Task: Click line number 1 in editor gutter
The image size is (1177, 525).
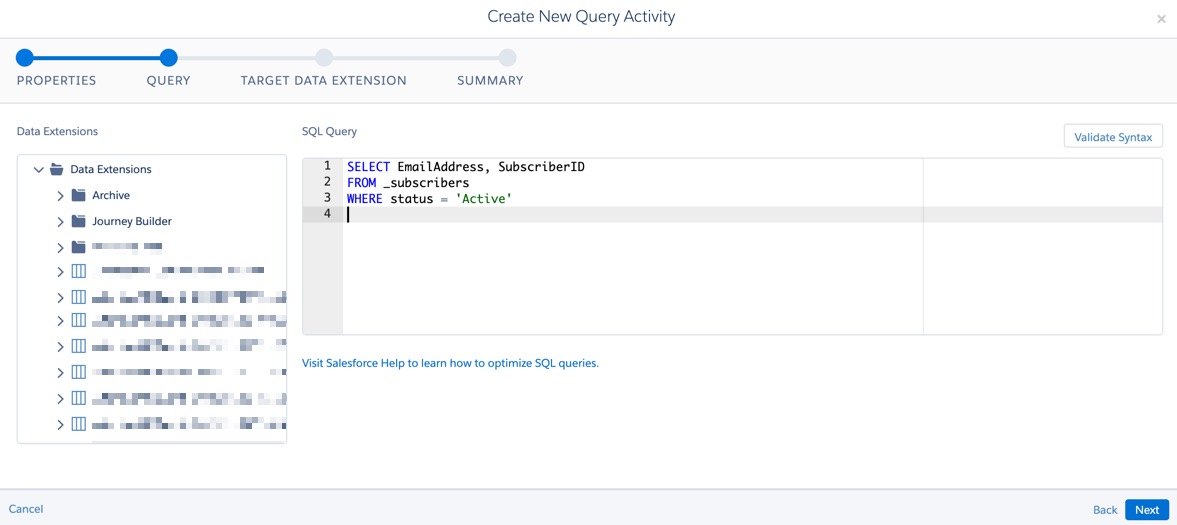Action: click(x=327, y=166)
